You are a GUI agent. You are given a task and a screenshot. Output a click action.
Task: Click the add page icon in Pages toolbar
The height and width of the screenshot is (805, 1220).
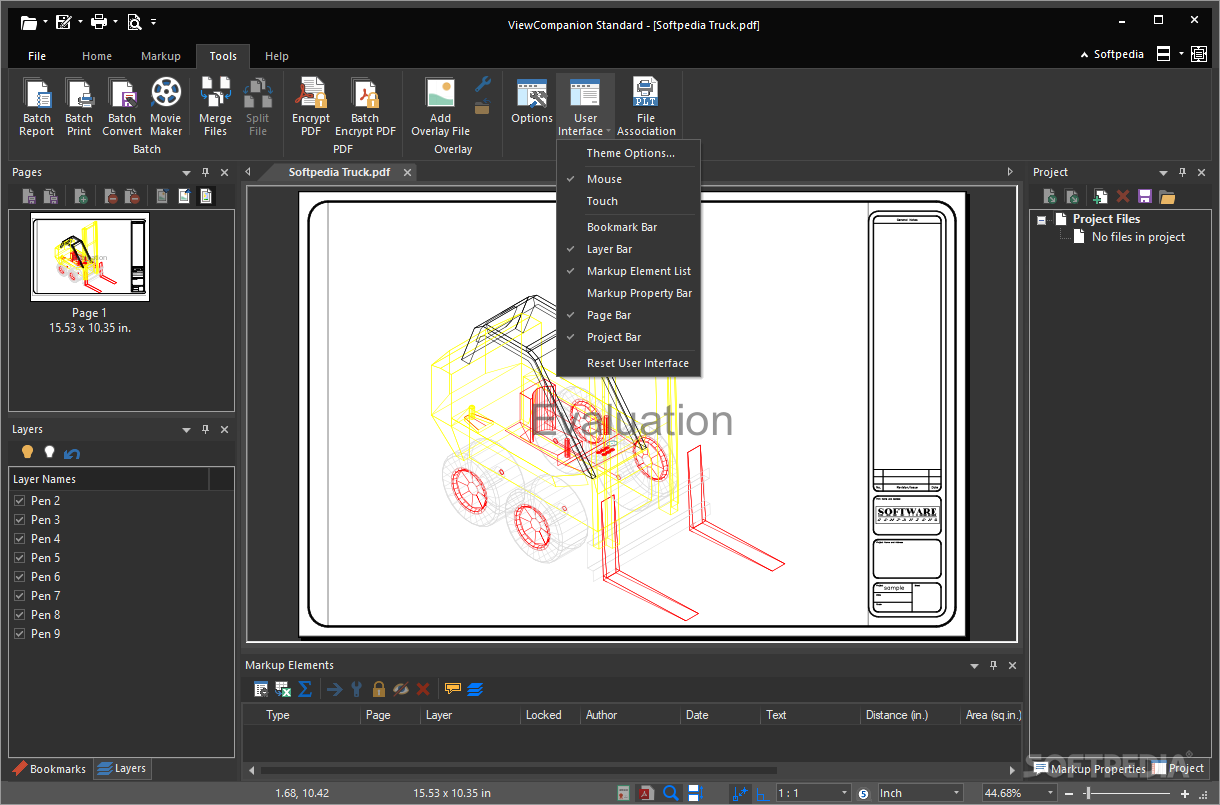pos(80,196)
